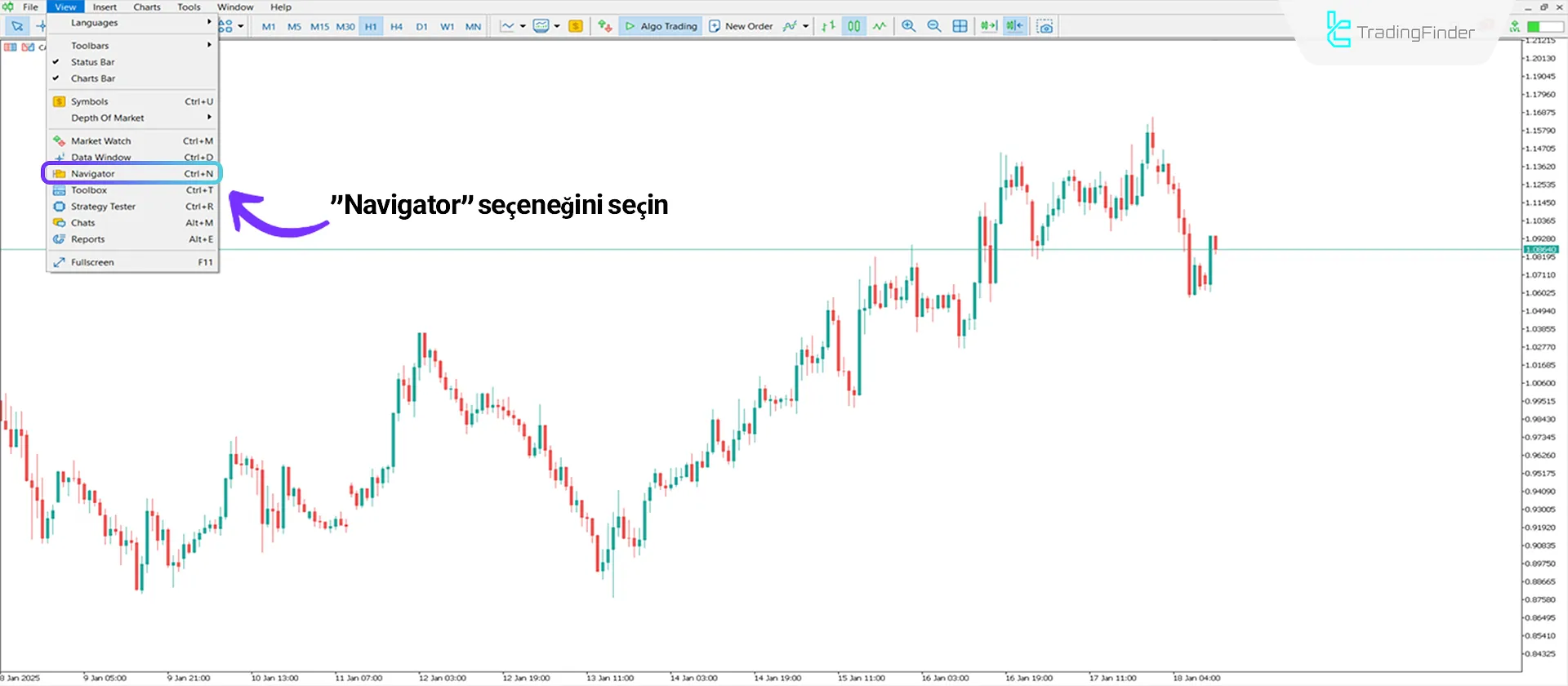Switch to line chart icon
Image resolution: width=1568 pixels, height=686 pixels.
pyautogui.click(x=880, y=26)
